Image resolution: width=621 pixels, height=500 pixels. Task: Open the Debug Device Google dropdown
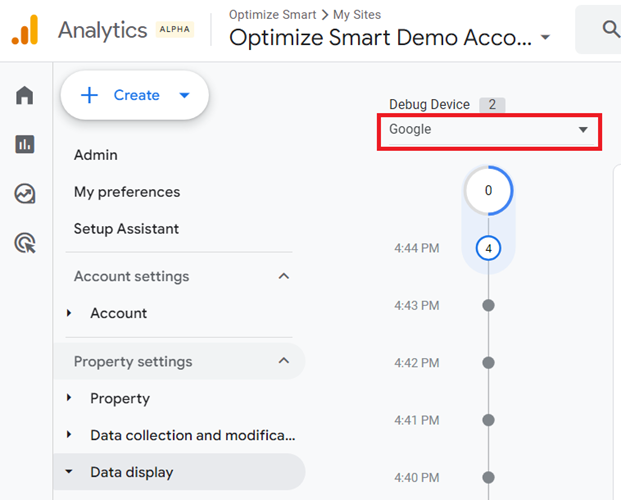coord(489,130)
